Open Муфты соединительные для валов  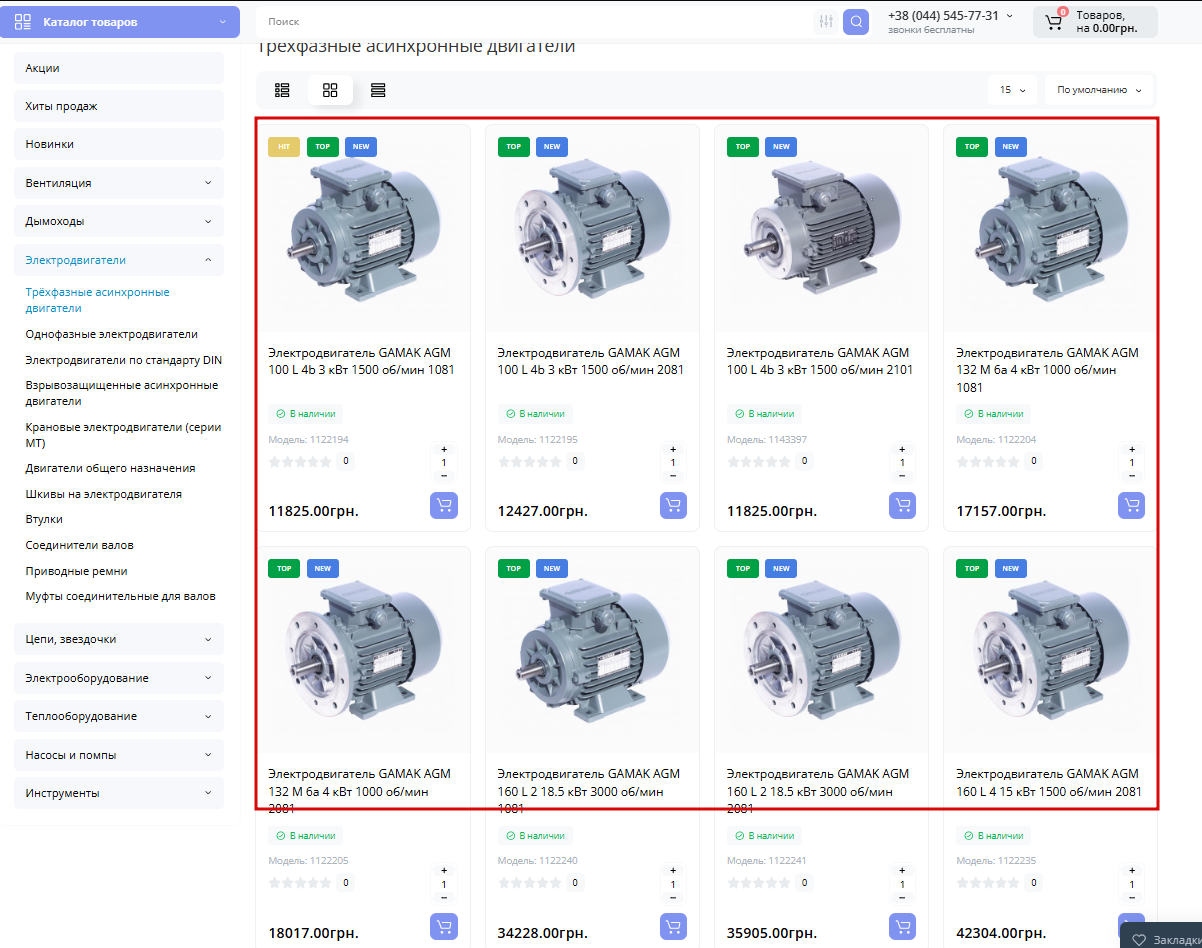[x=120, y=596]
